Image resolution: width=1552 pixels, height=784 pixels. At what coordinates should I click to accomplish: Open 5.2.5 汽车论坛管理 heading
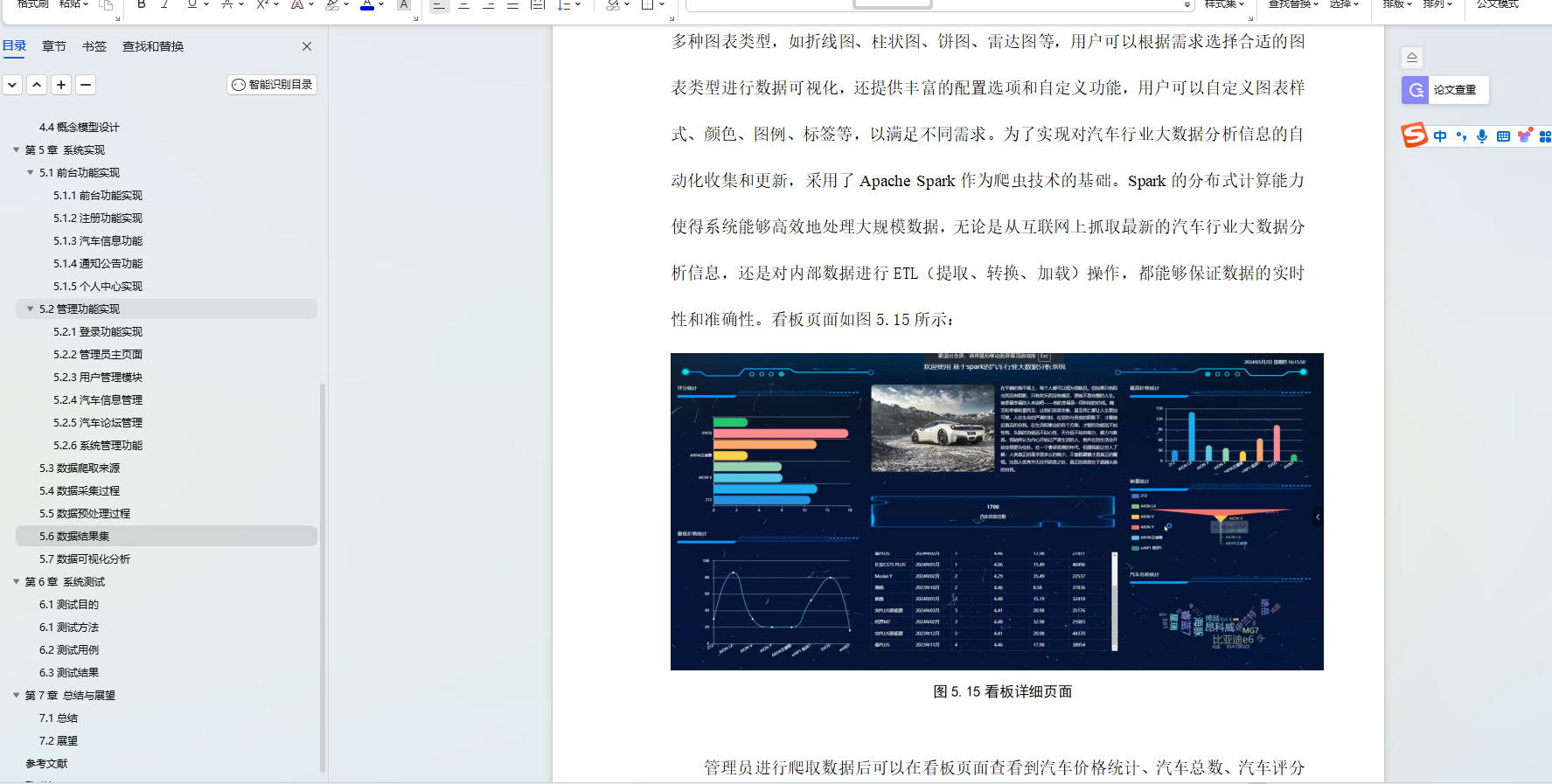point(98,423)
